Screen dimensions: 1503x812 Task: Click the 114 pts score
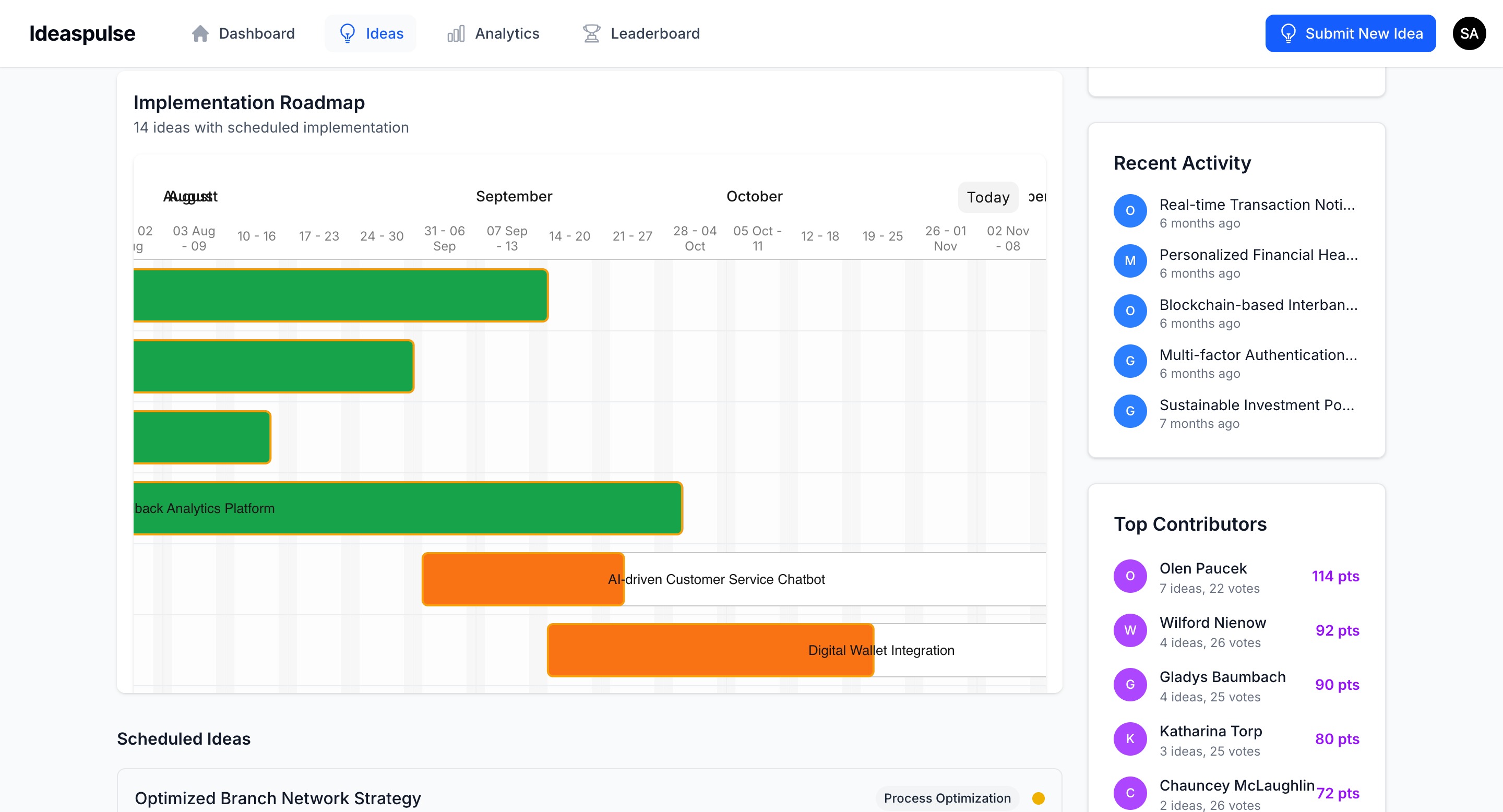point(1335,576)
